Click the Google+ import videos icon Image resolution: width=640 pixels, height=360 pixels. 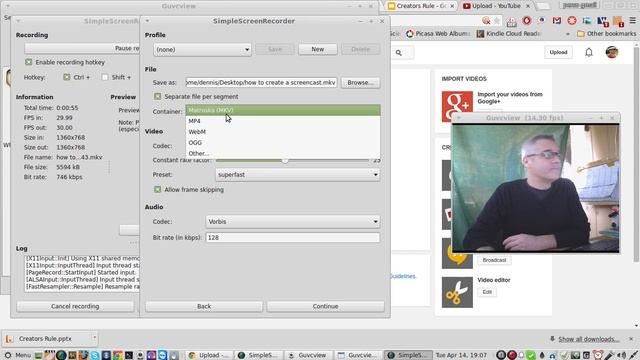point(457,106)
